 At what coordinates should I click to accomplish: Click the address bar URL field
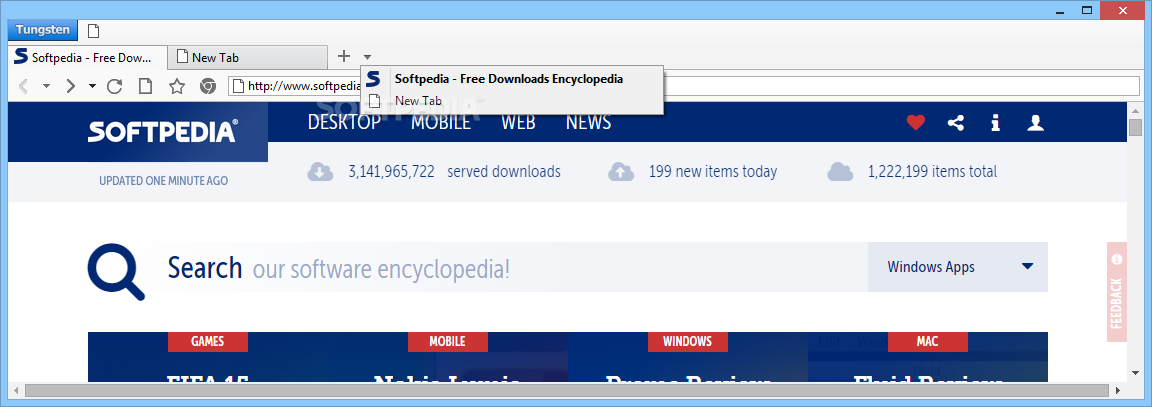click(x=684, y=86)
